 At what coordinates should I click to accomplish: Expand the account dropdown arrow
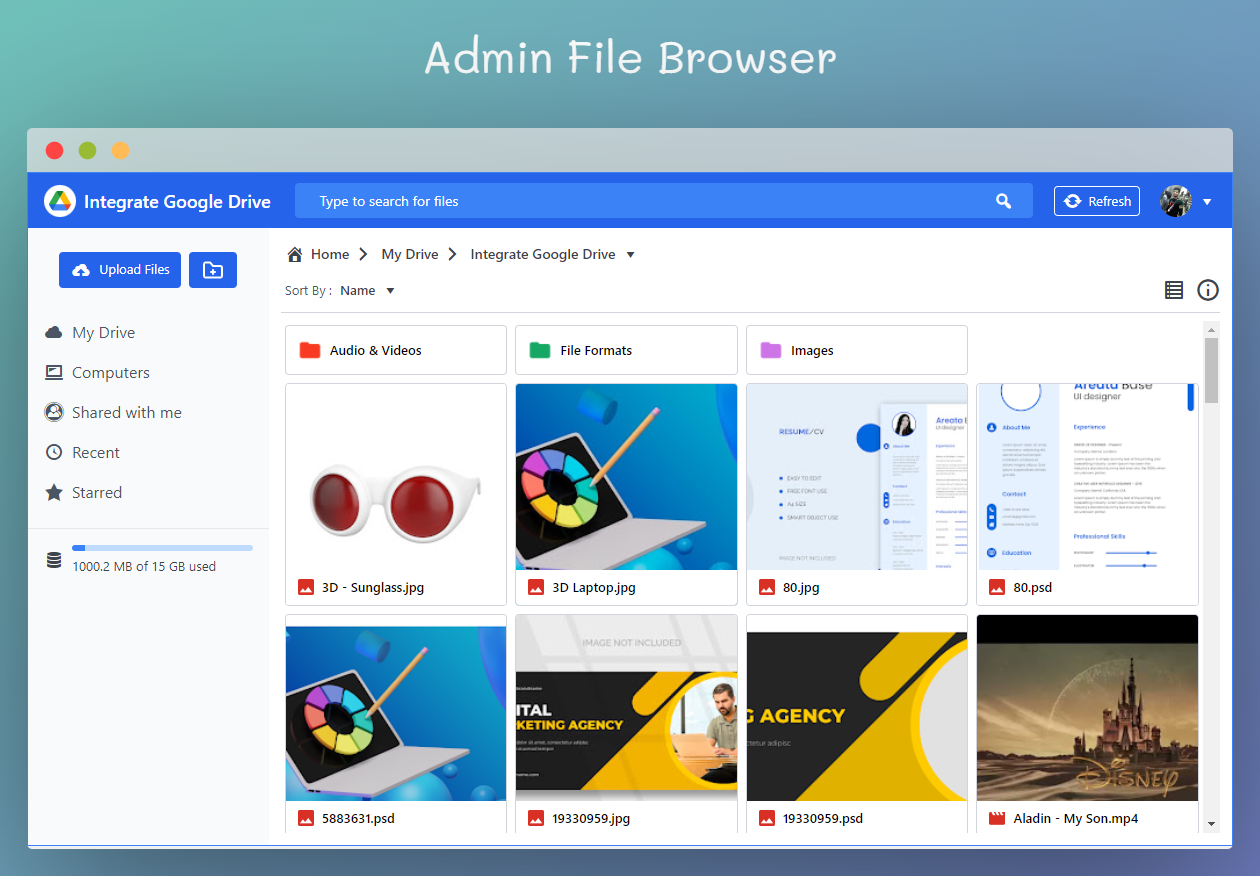(x=1207, y=202)
